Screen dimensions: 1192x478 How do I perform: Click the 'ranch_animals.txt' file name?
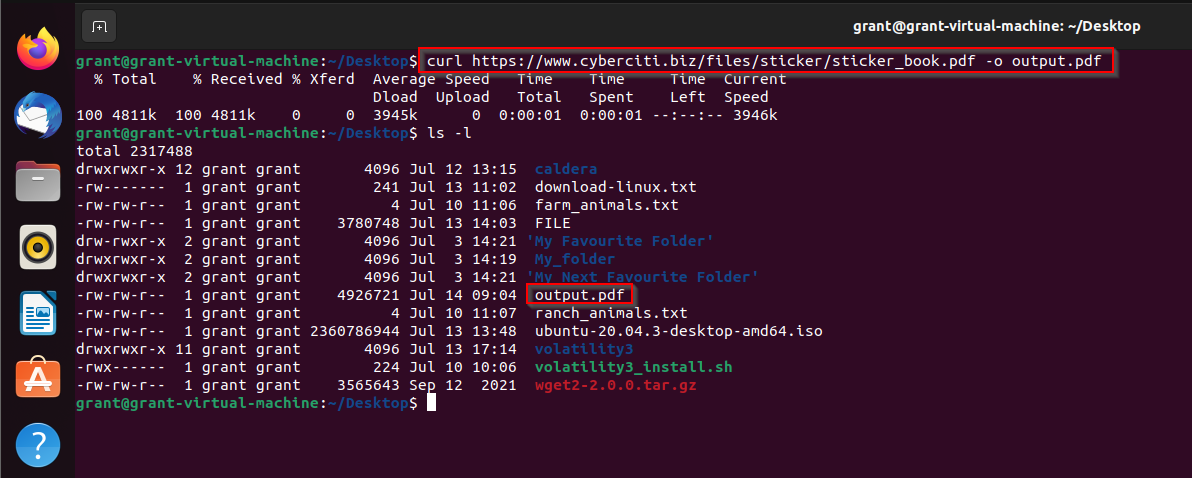click(x=610, y=313)
